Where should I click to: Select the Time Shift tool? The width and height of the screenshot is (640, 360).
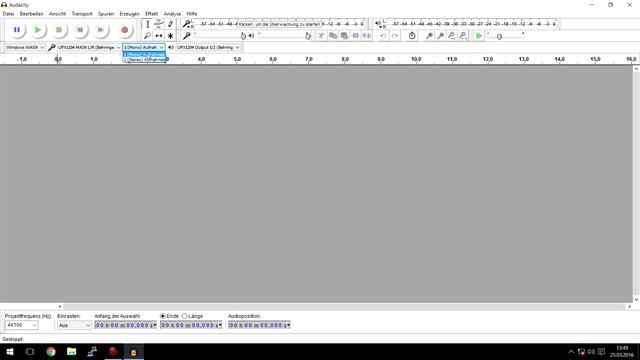coord(159,36)
